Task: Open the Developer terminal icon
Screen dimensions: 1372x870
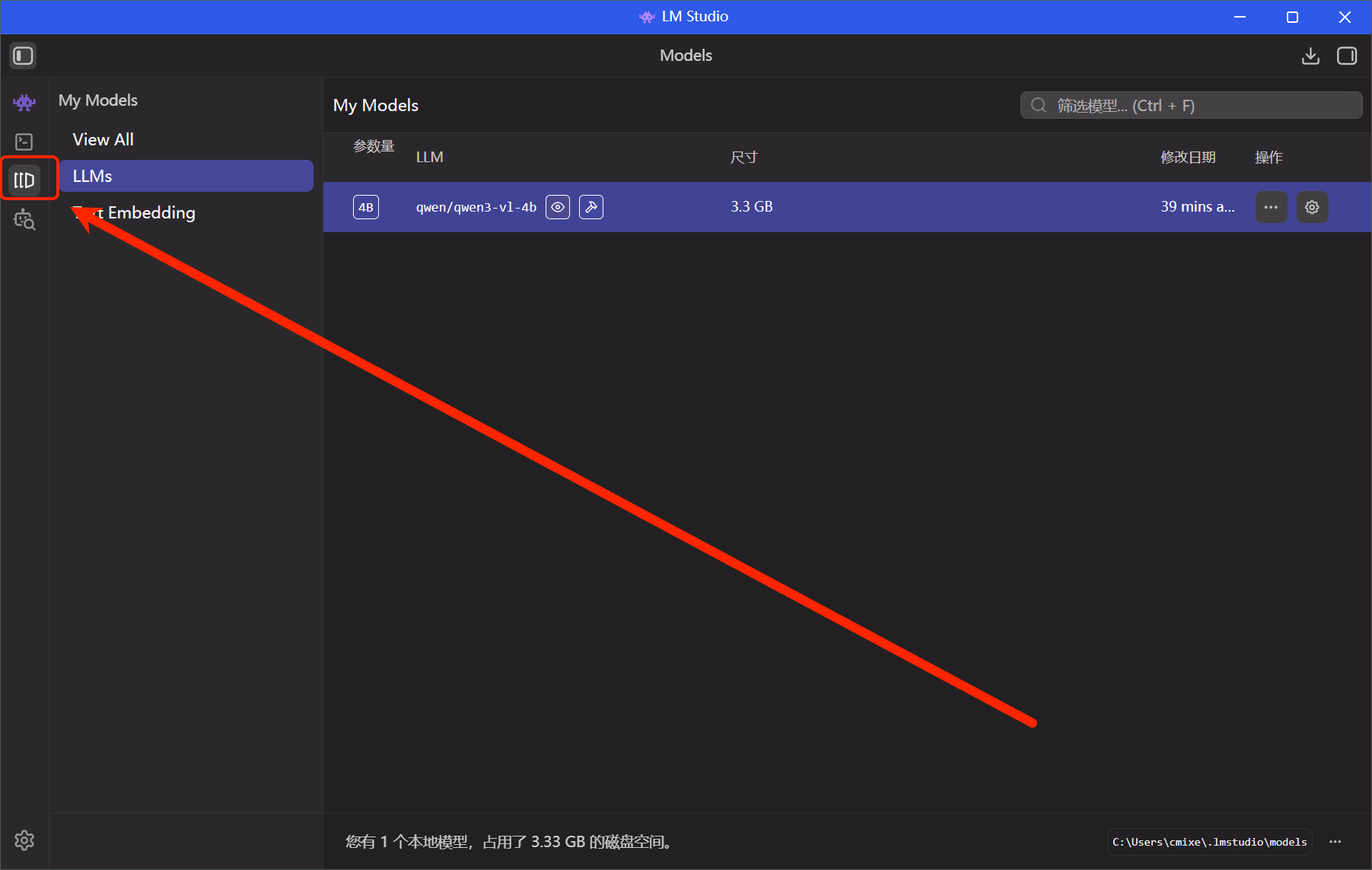Action: click(24, 142)
